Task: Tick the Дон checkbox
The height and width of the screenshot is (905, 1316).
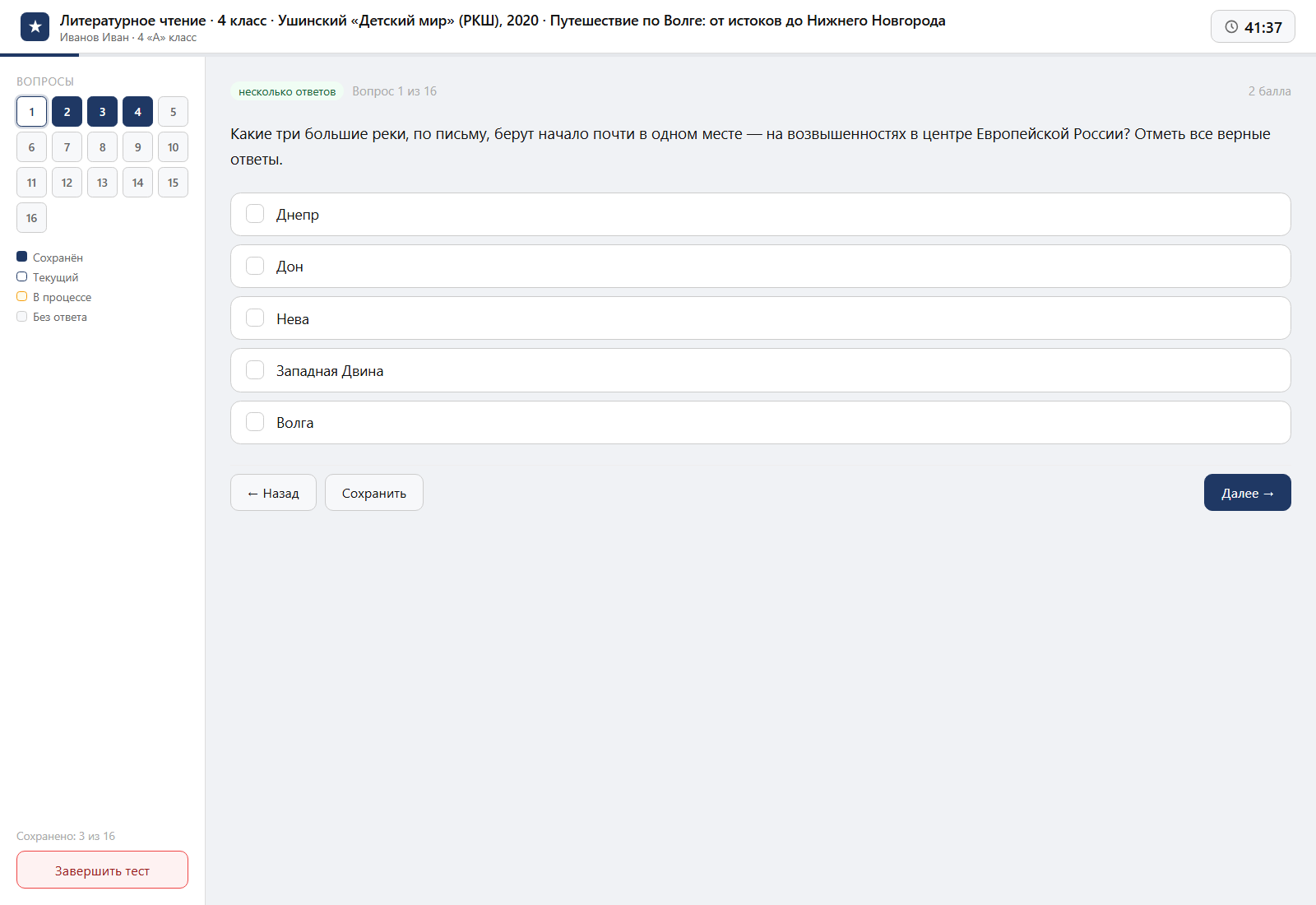Action: pyautogui.click(x=255, y=266)
